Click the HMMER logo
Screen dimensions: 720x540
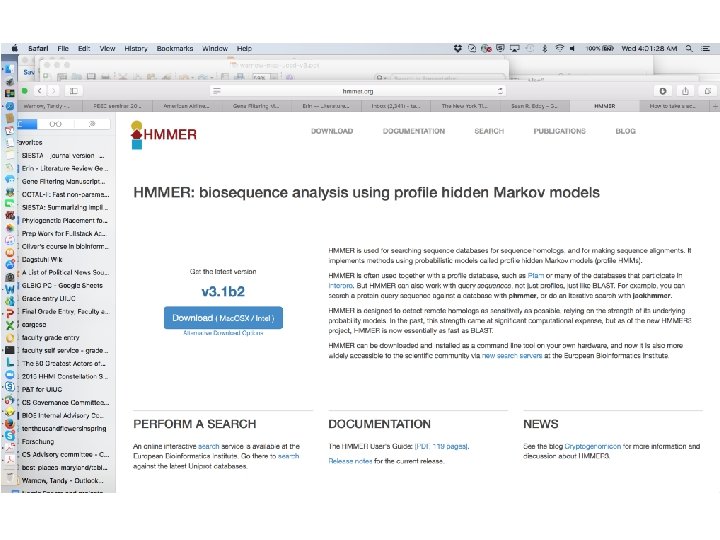pyautogui.click(x=163, y=134)
